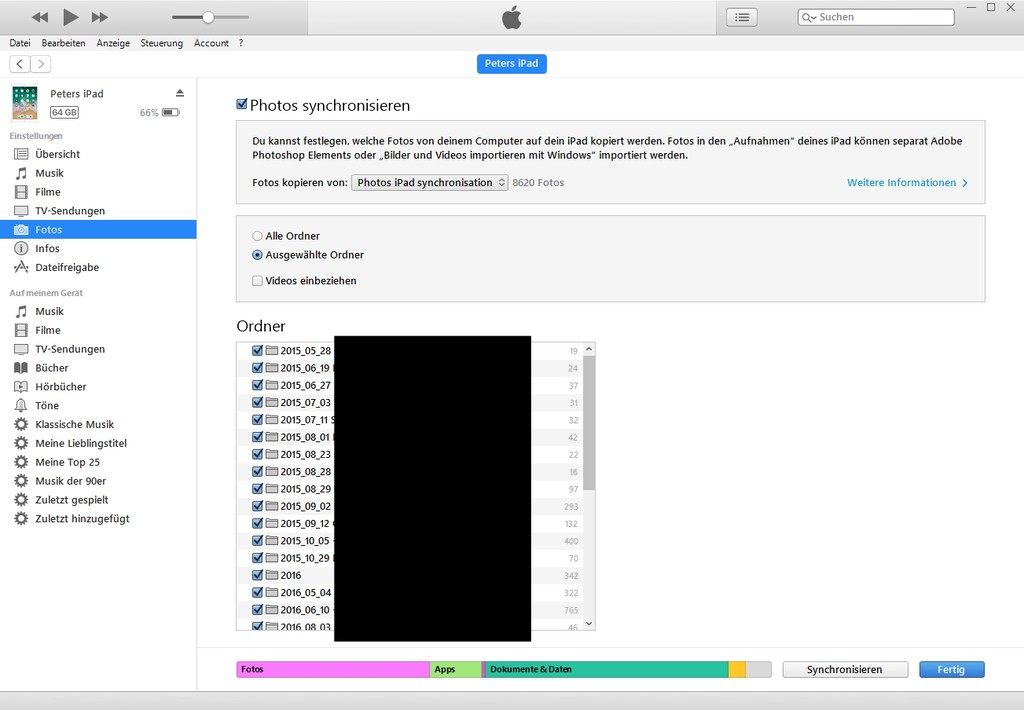The image size is (1024, 710).
Task: Click the green Apps storage segment
Action: (455, 670)
